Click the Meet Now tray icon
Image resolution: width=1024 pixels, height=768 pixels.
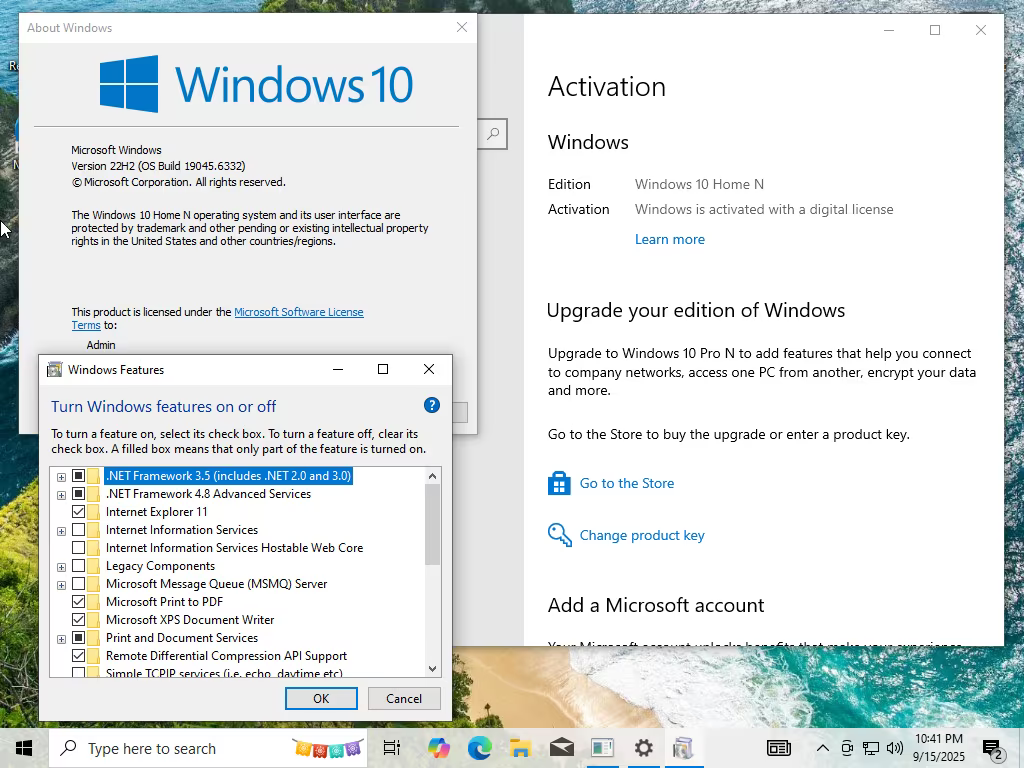pyautogui.click(x=847, y=748)
